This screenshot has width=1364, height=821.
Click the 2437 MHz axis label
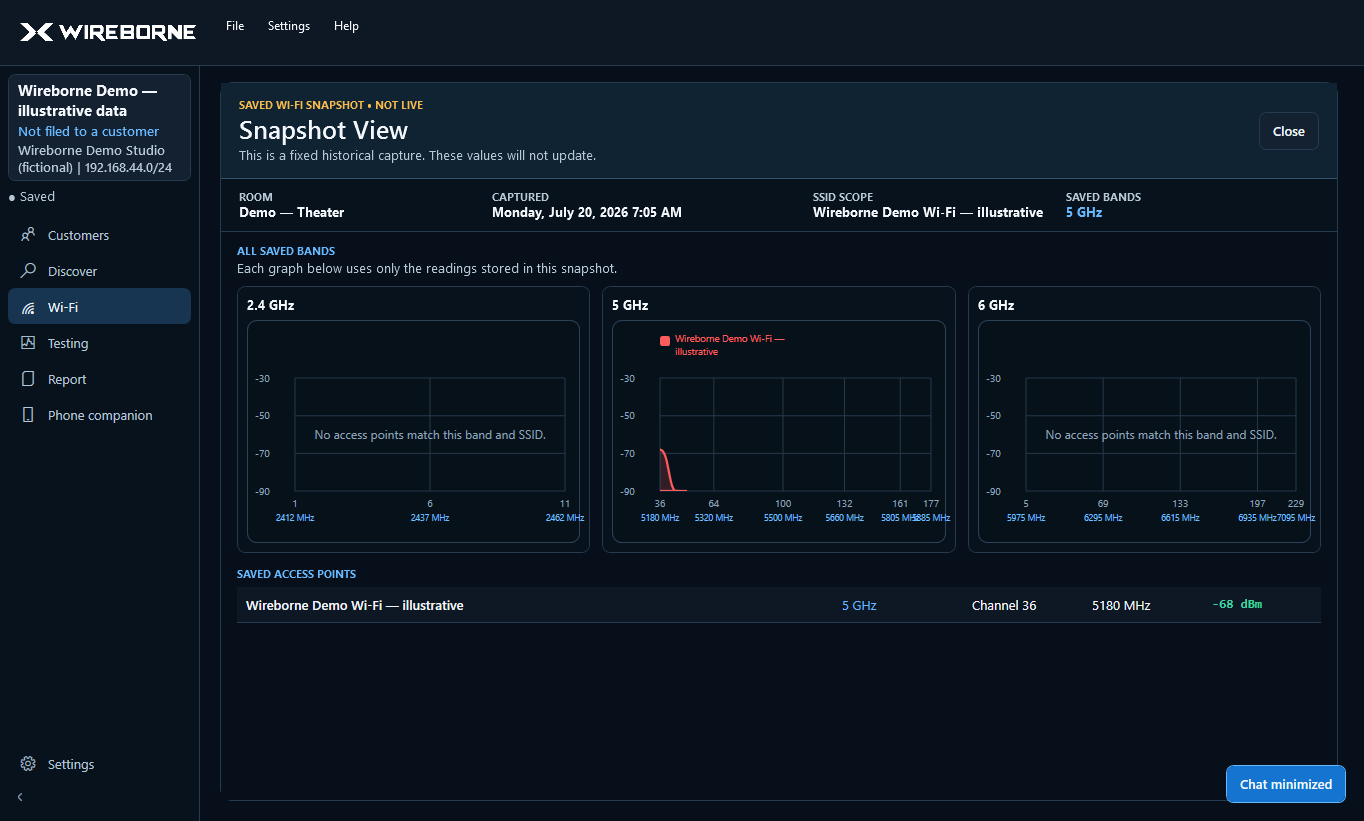[430, 518]
